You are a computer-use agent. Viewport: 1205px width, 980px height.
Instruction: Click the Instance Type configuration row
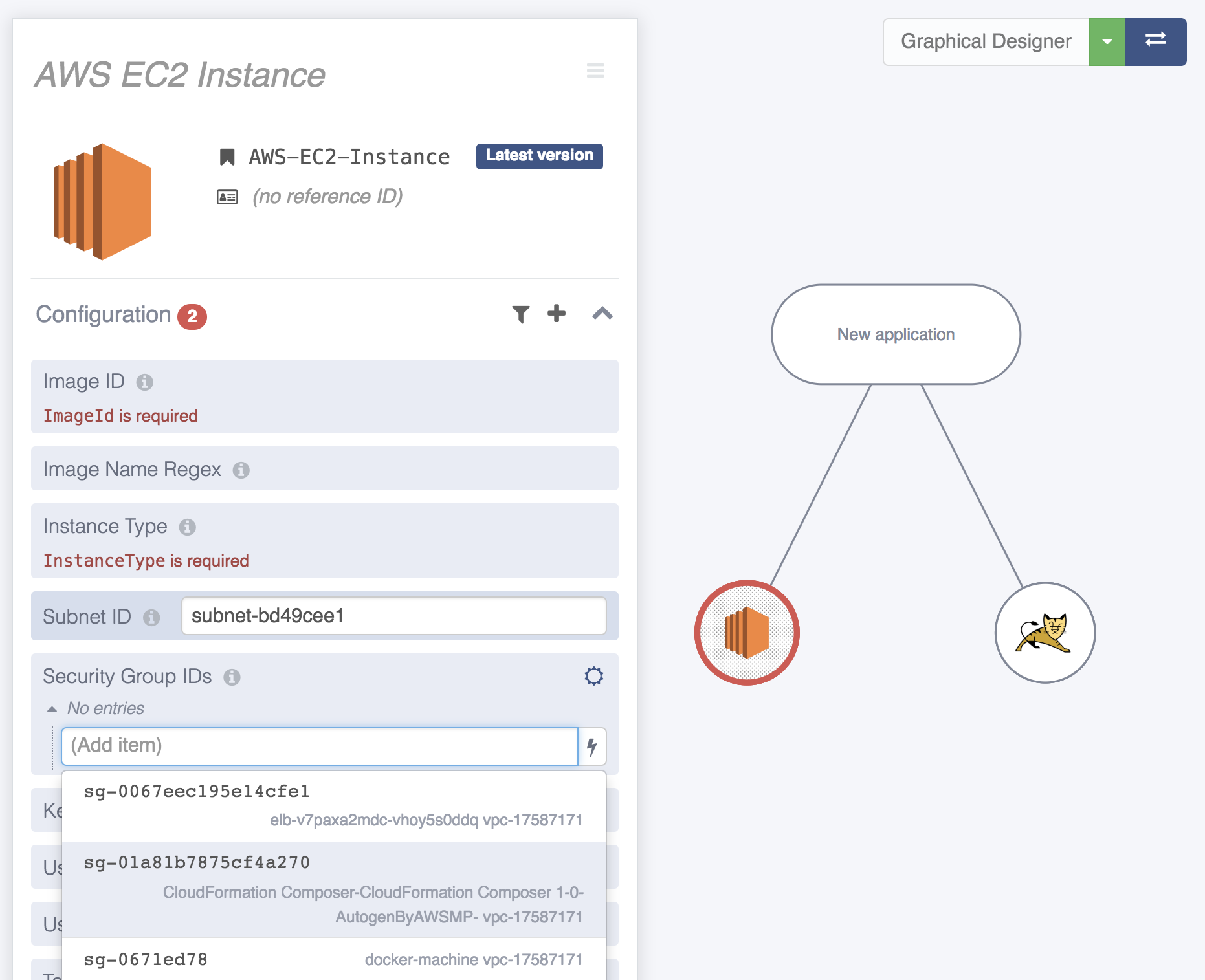(x=325, y=541)
